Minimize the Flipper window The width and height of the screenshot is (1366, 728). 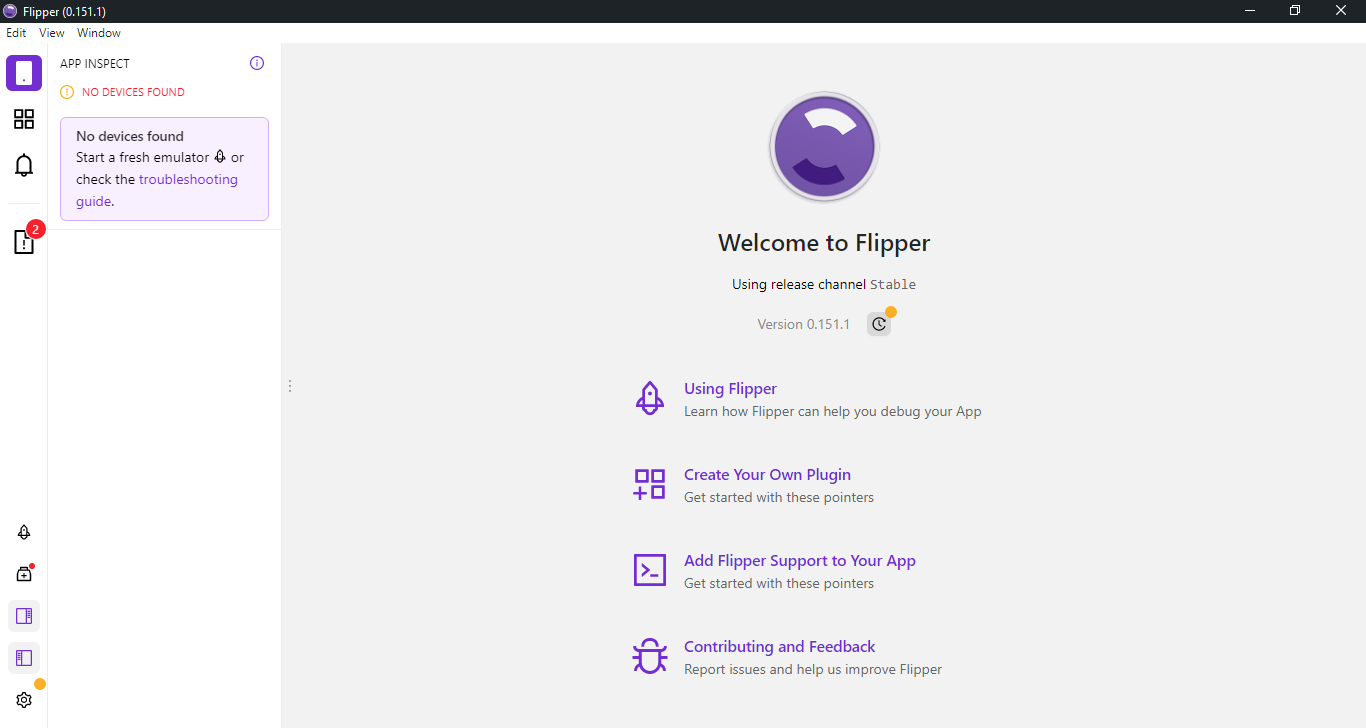pos(1250,11)
